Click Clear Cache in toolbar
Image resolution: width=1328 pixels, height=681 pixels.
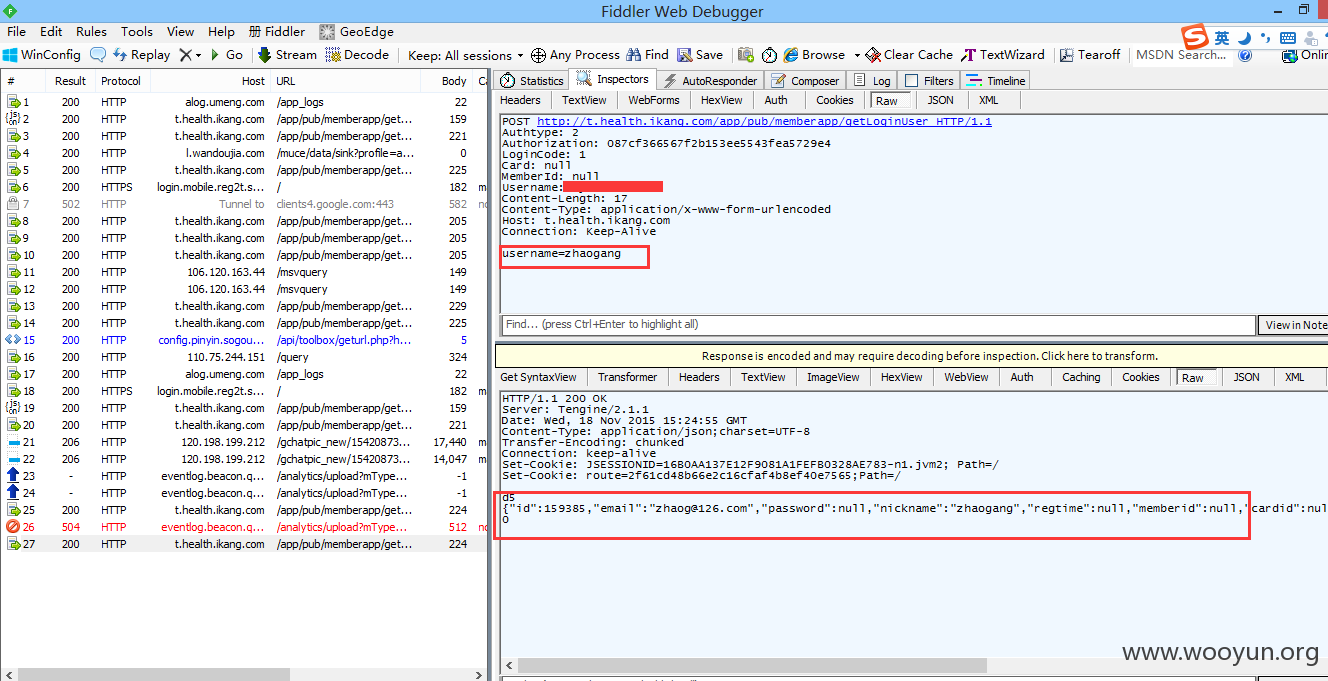909,55
